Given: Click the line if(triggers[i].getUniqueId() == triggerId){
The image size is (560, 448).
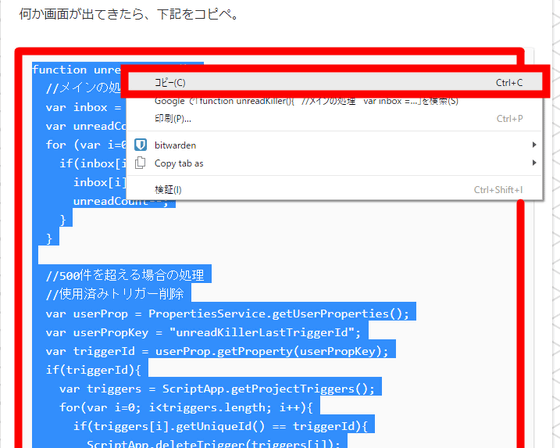Looking at the screenshot, I should (220, 426).
